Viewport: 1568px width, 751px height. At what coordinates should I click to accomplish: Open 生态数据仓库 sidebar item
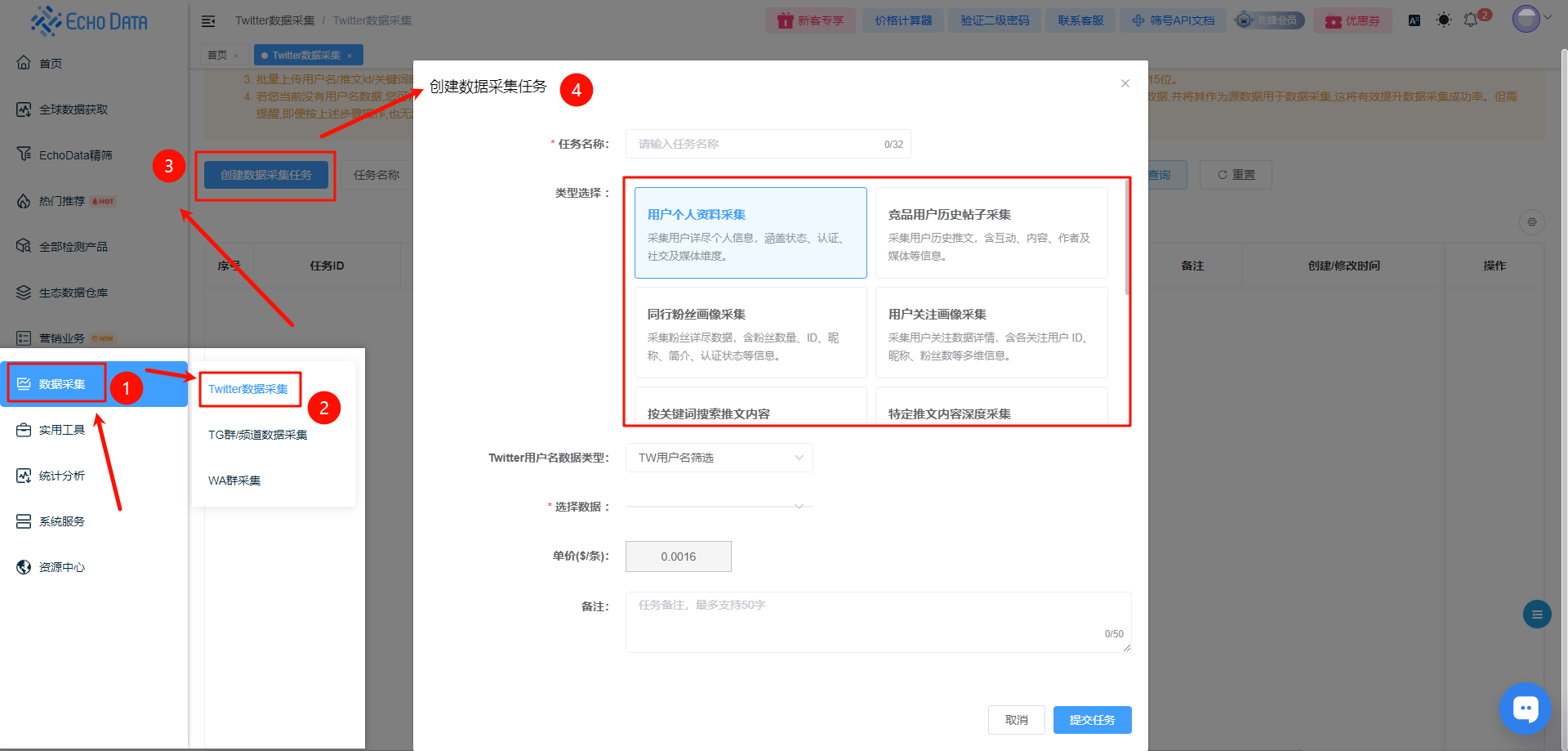[73, 292]
